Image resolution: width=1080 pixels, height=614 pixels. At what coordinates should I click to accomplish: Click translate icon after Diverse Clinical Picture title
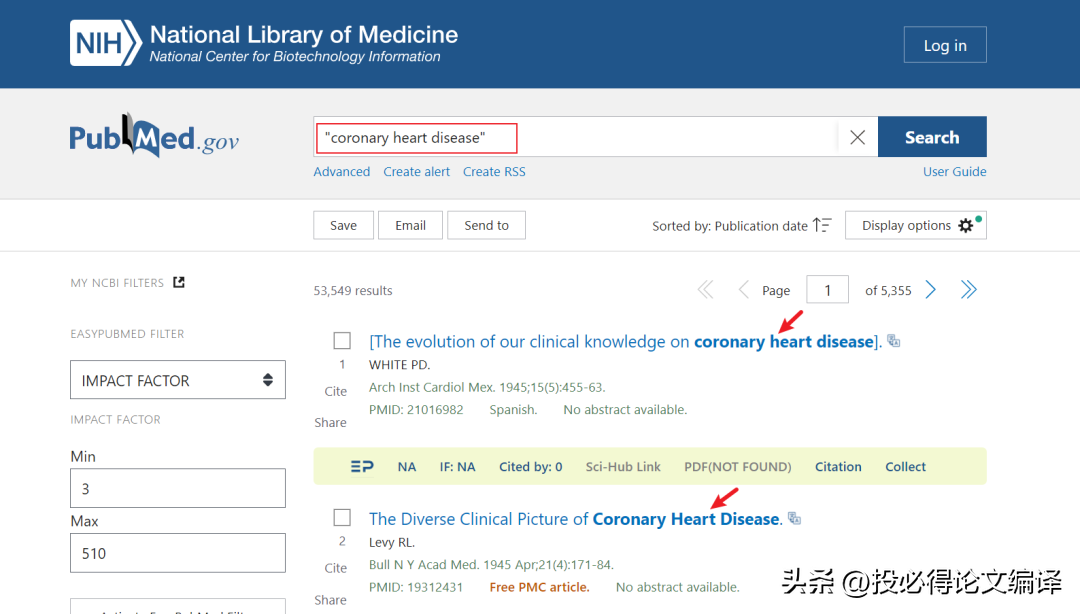click(x=795, y=518)
